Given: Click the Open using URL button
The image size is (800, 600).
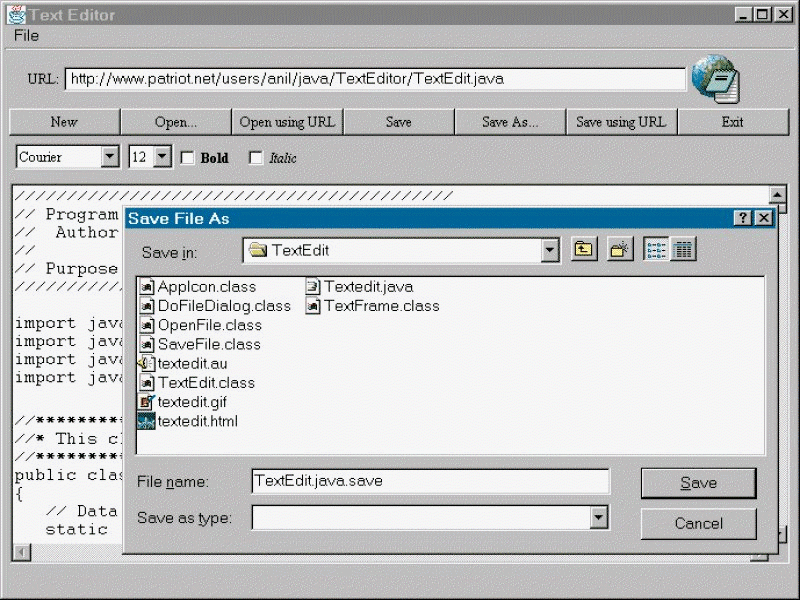Looking at the screenshot, I should (287, 122).
